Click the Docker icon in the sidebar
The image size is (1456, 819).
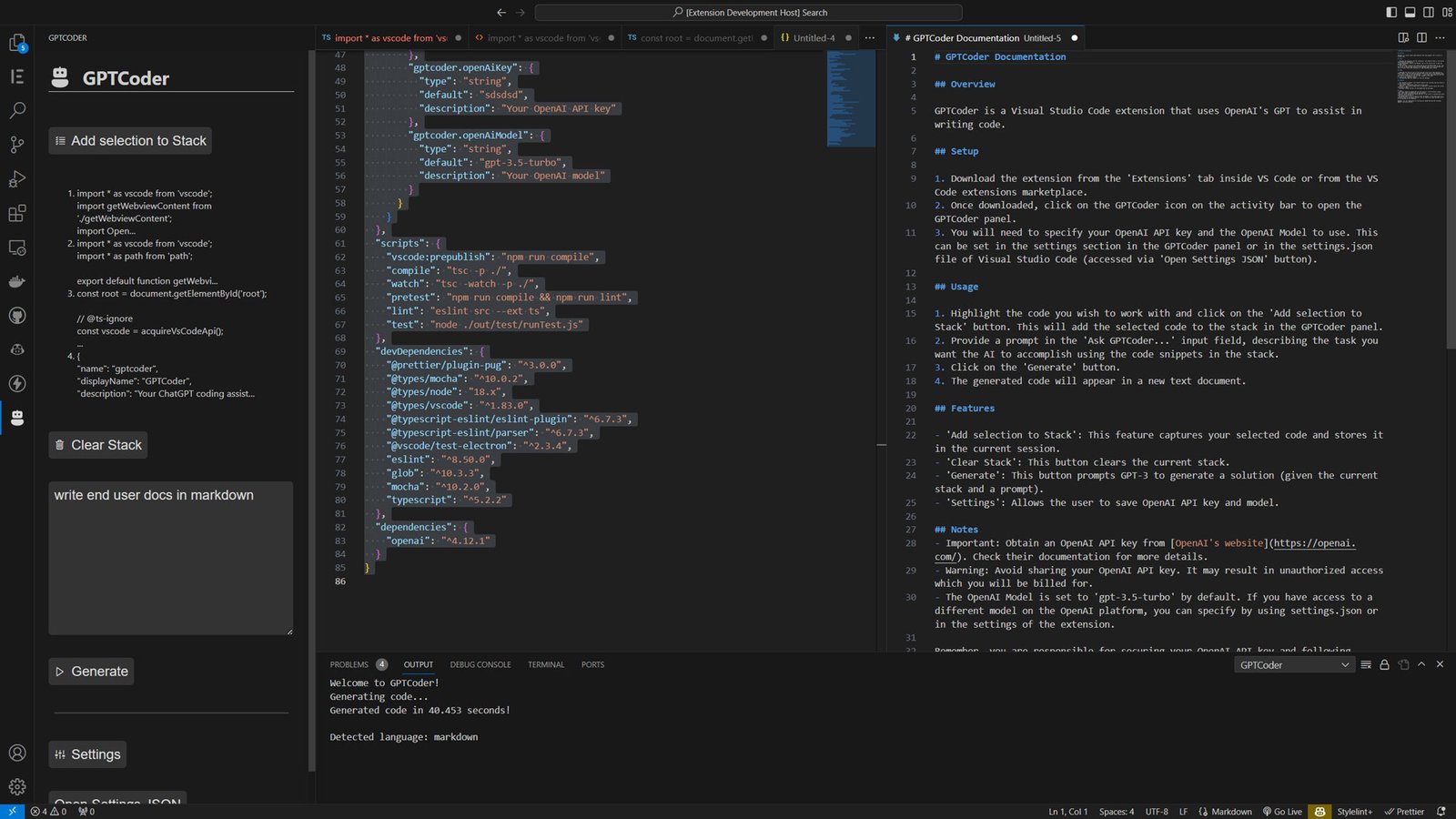pos(17,281)
